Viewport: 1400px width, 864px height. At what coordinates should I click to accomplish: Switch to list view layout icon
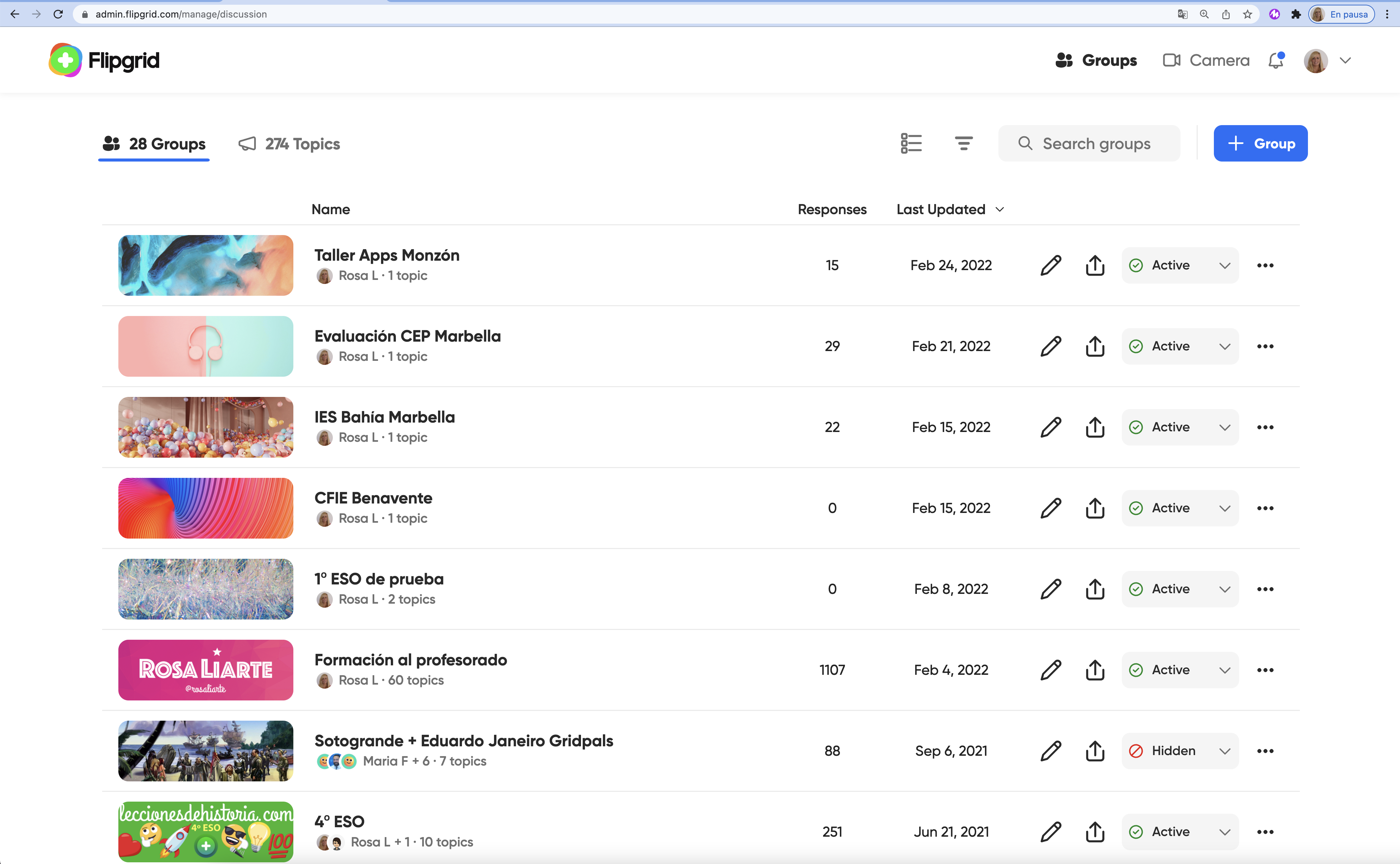tap(911, 143)
